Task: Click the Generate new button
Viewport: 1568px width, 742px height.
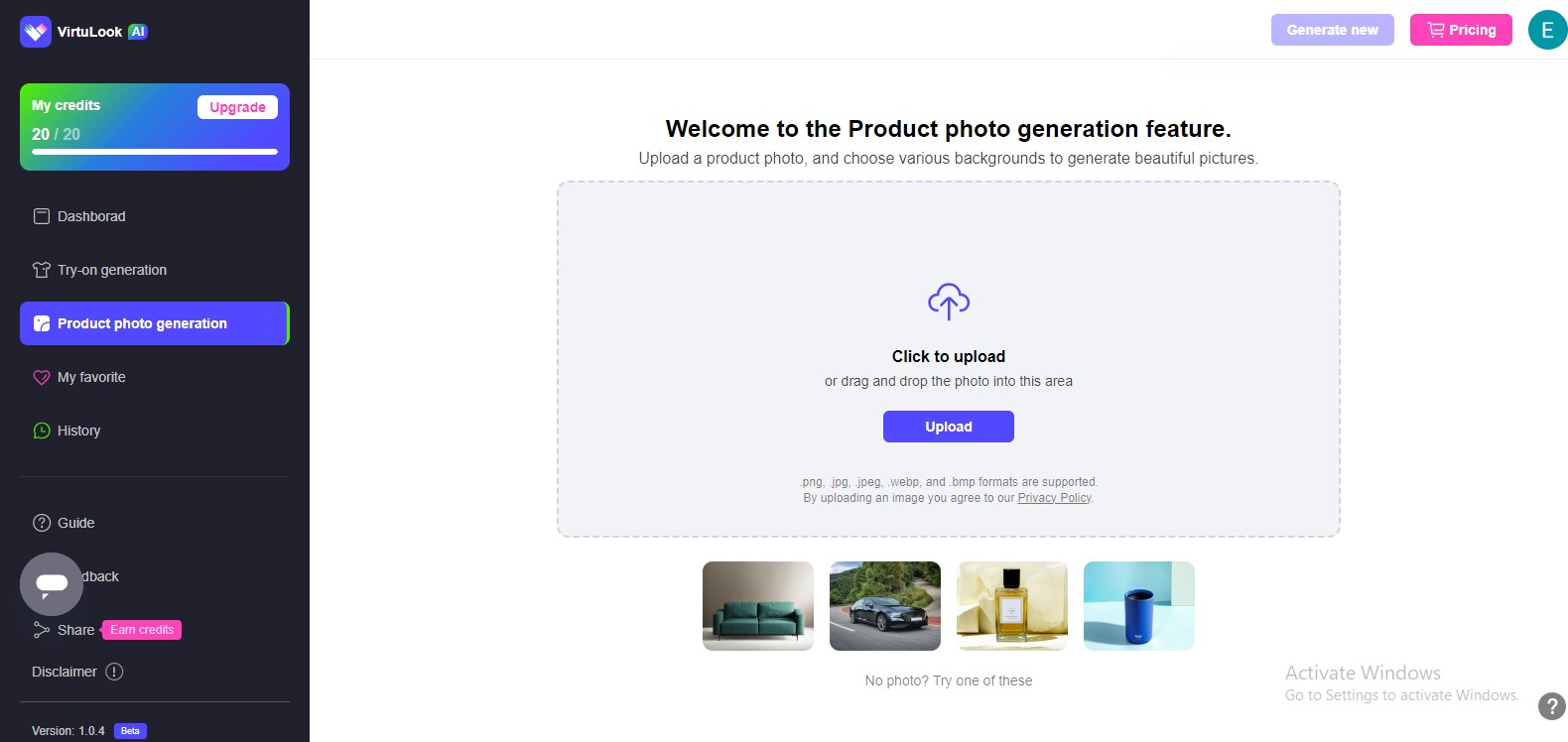Action: [x=1332, y=30]
